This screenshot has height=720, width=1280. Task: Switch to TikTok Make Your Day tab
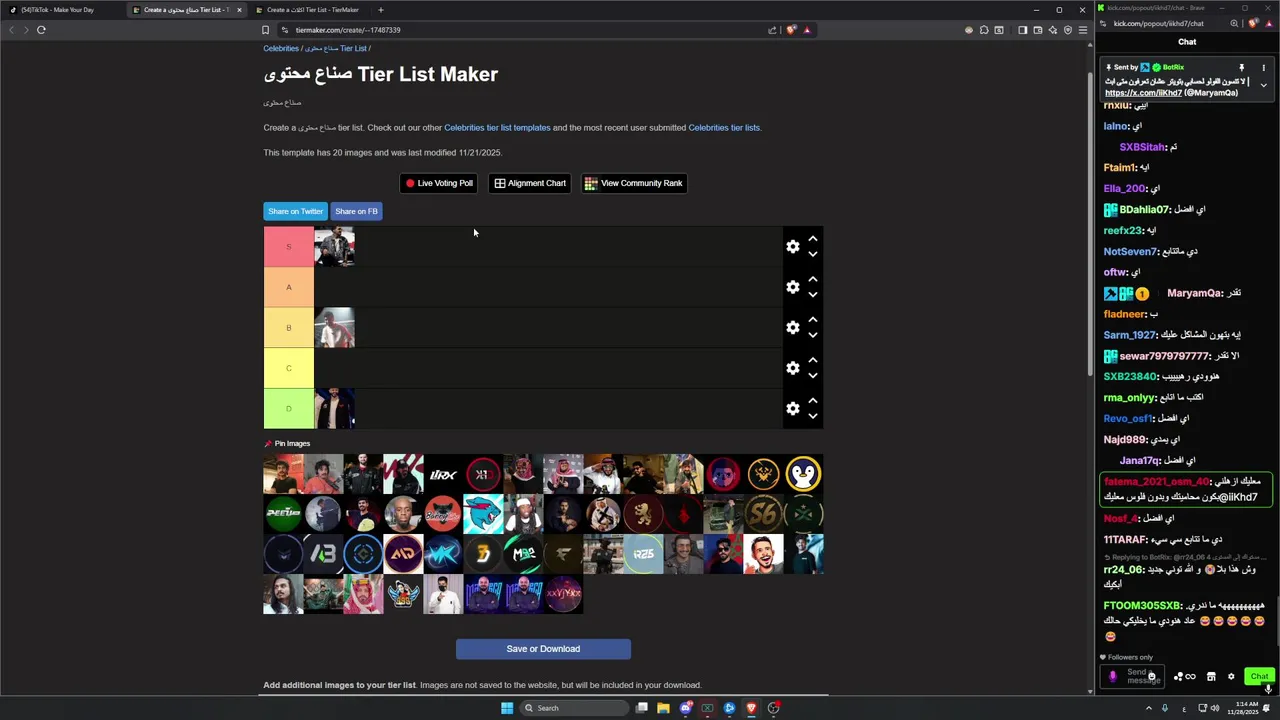tap(62, 10)
